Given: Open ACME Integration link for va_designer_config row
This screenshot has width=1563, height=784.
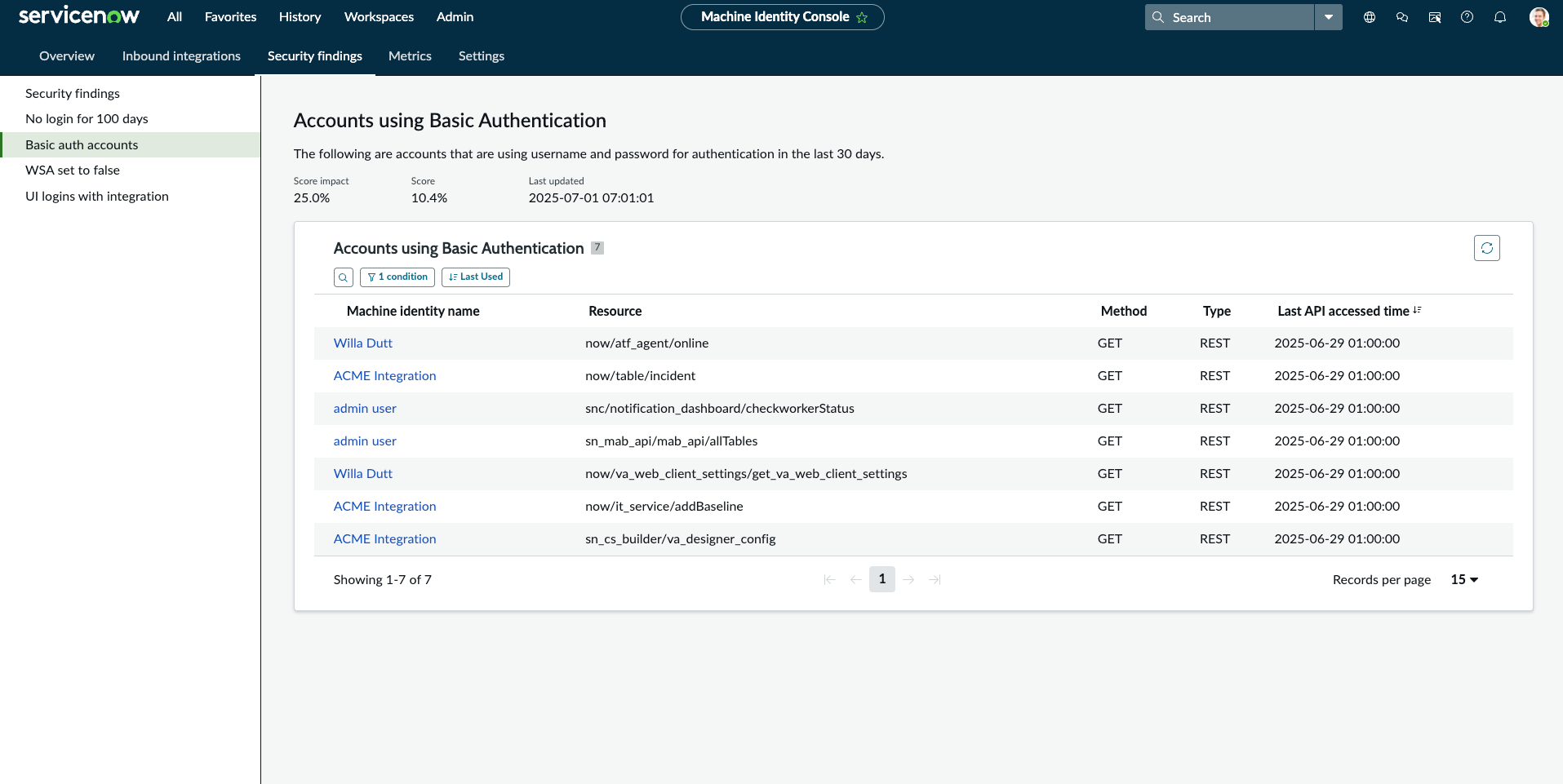Looking at the screenshot, I should click(384, 539).
